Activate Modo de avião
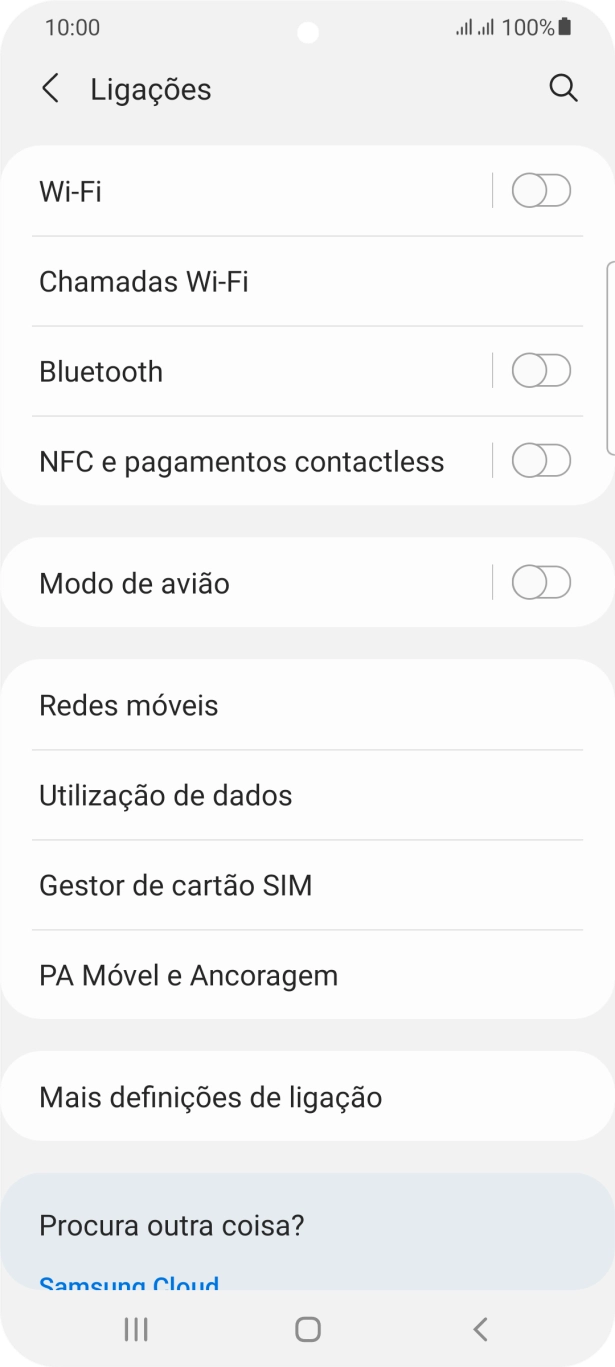The image size is (615, 1367). [539, 582]
